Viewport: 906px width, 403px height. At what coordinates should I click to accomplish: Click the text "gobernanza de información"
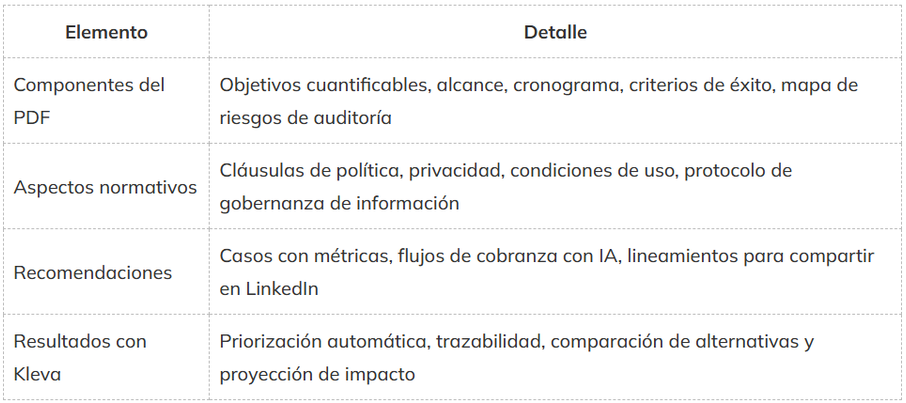pyautogui.click(x=339, y=204)
